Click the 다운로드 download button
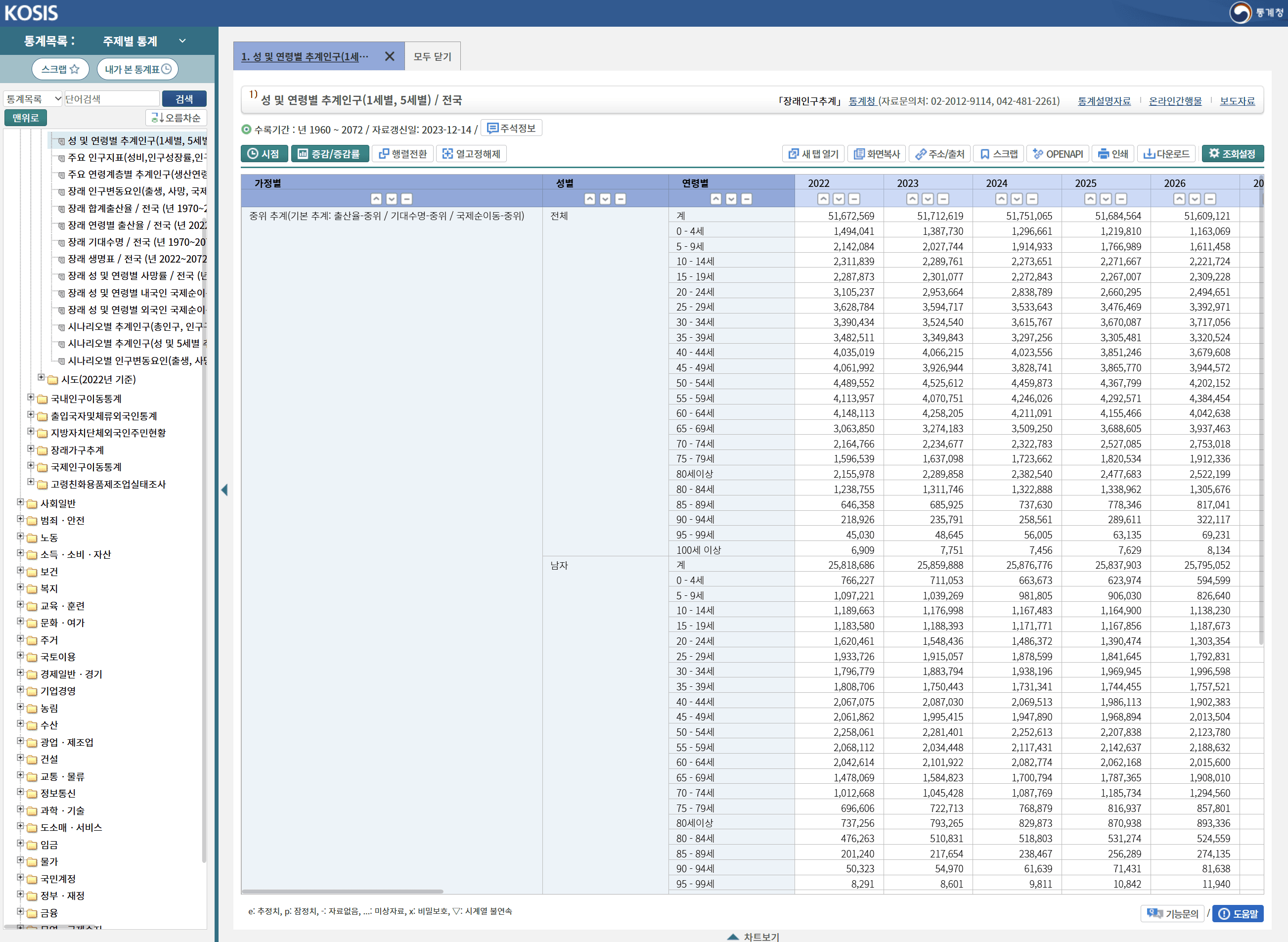The height and width of the screenshot is (942, 1288). (1166, 154)
